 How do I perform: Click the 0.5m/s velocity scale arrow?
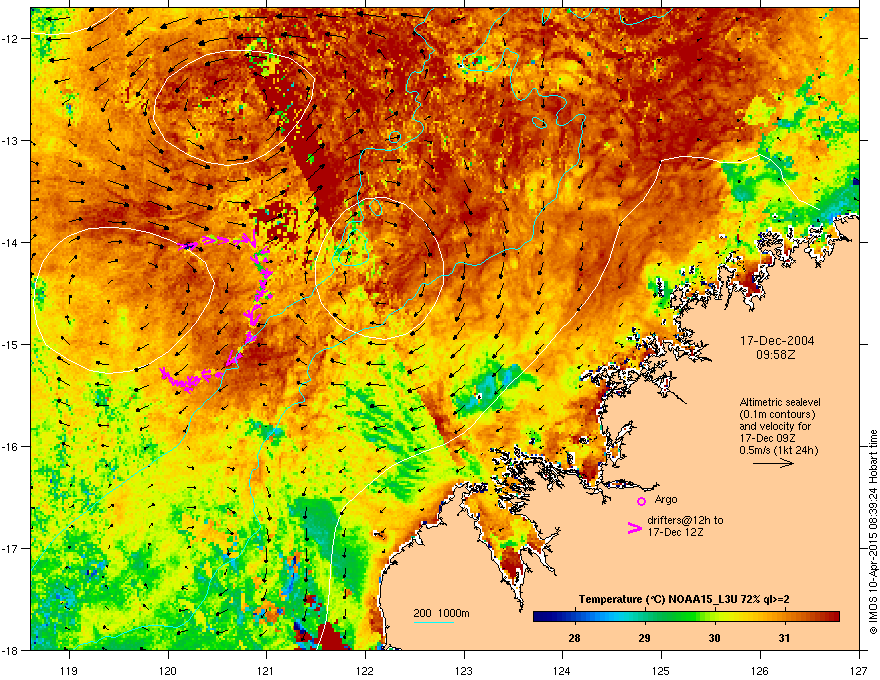(773, 463)
